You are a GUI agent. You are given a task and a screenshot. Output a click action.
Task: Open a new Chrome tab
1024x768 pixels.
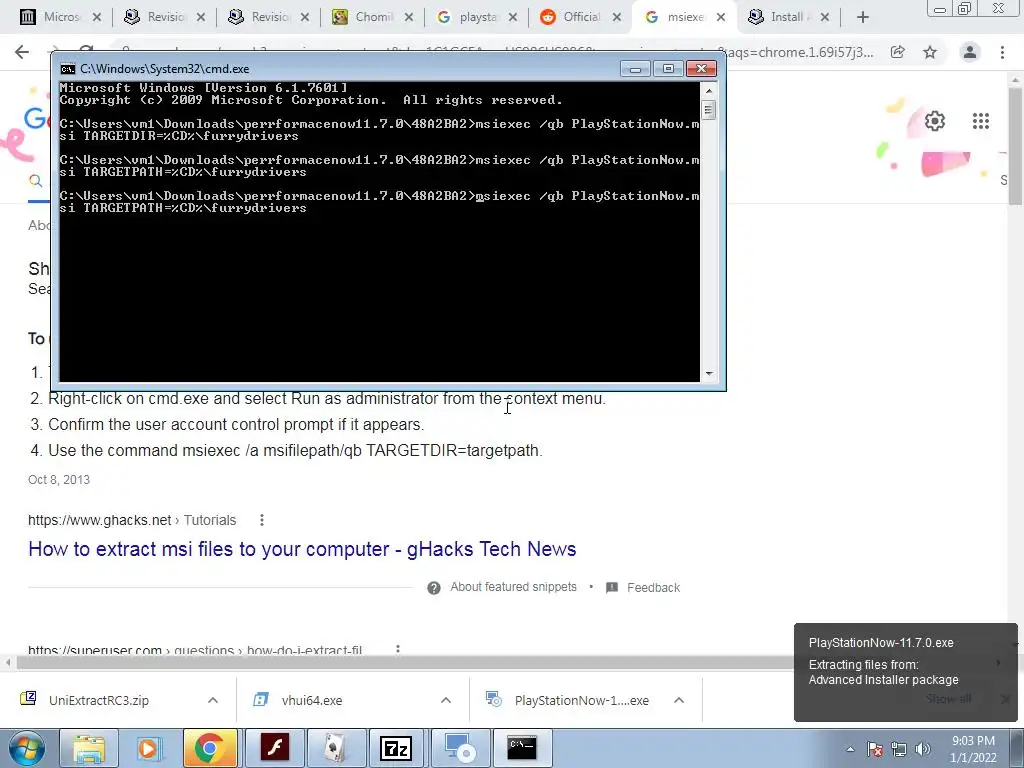[x=863, y=17]
